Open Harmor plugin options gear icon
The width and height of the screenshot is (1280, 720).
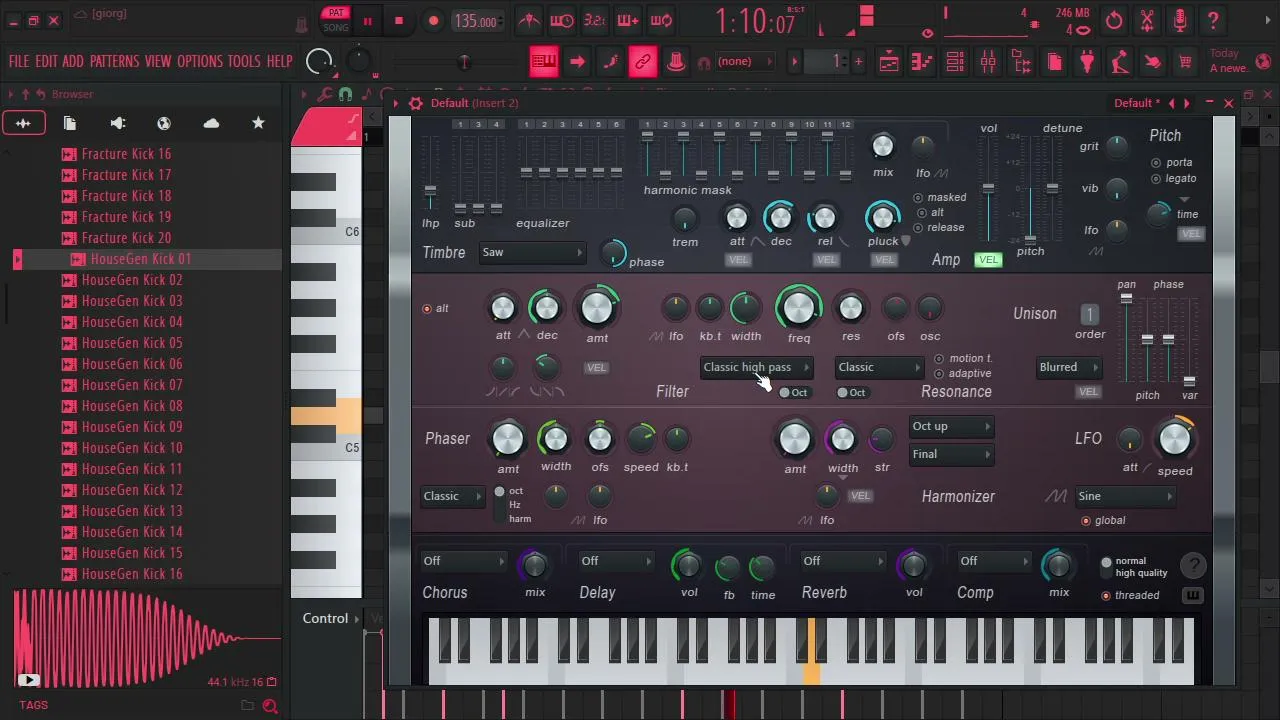point(416,103)
